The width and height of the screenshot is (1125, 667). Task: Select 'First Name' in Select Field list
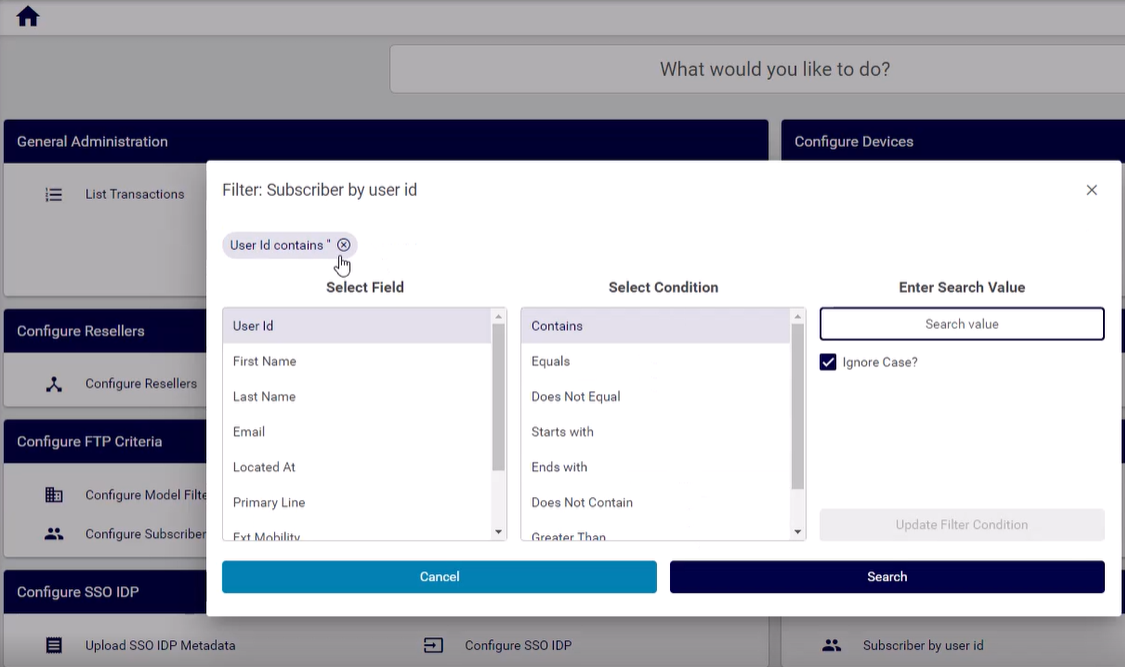(265, 361)
